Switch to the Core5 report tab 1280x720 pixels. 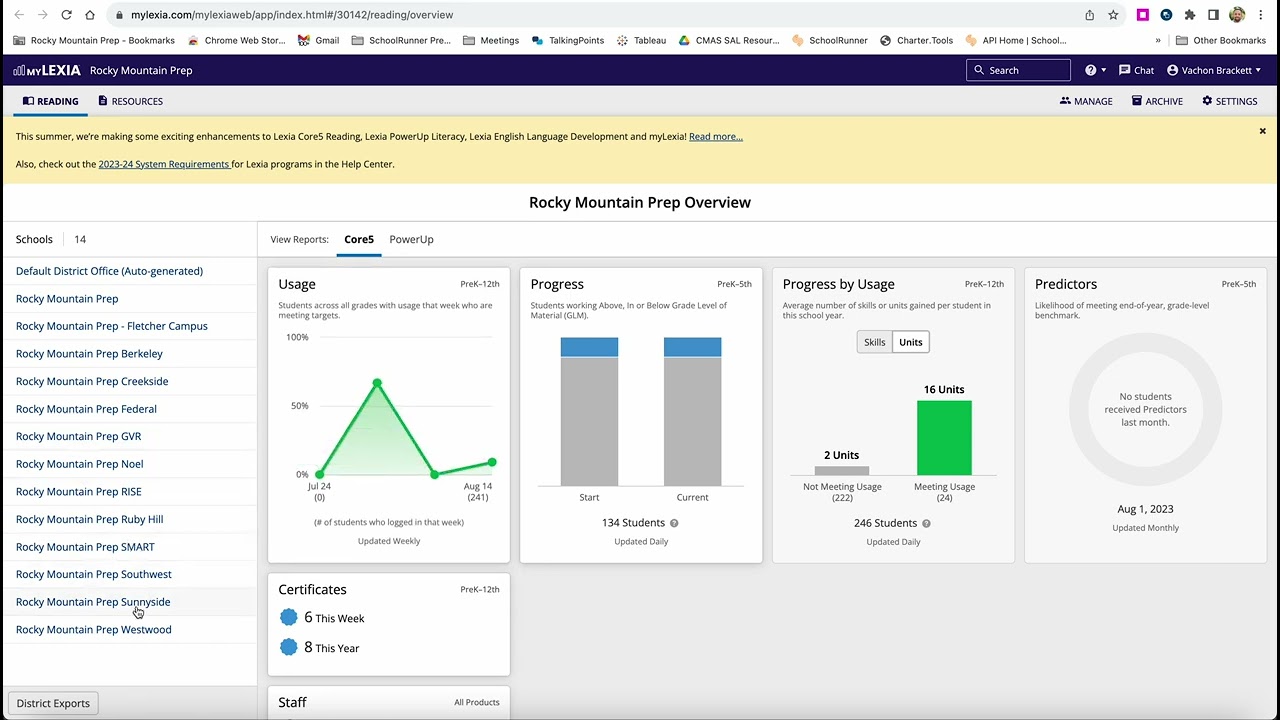359,240
